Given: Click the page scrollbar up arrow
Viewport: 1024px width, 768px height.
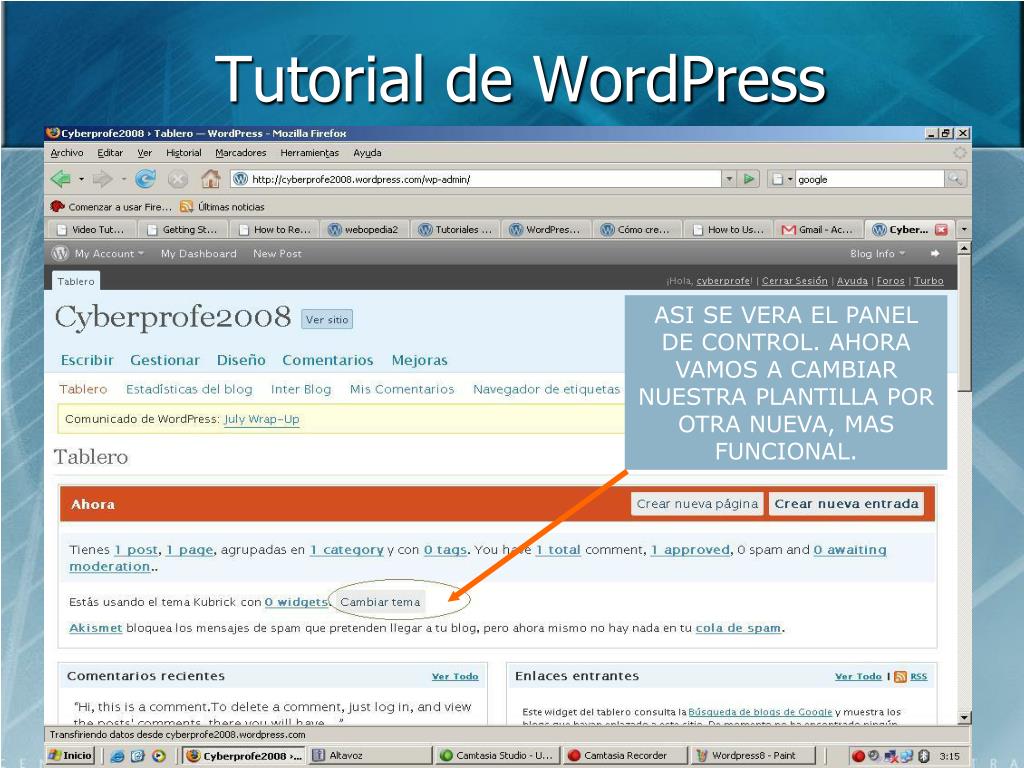Looking at the screenshot, I should pos(964,248).
